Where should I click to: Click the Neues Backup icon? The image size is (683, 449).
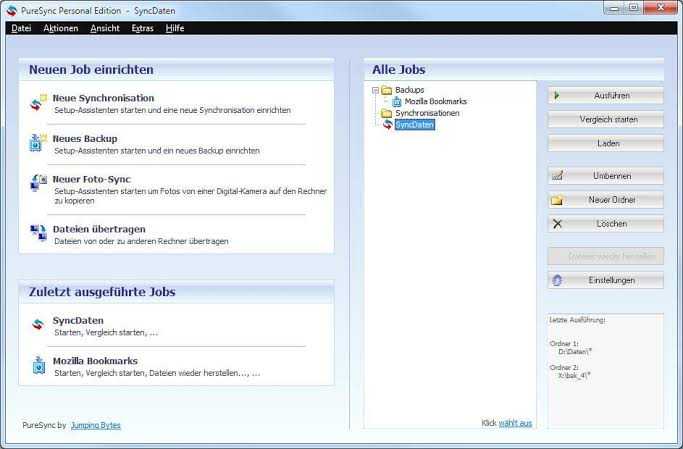(38, 143)
